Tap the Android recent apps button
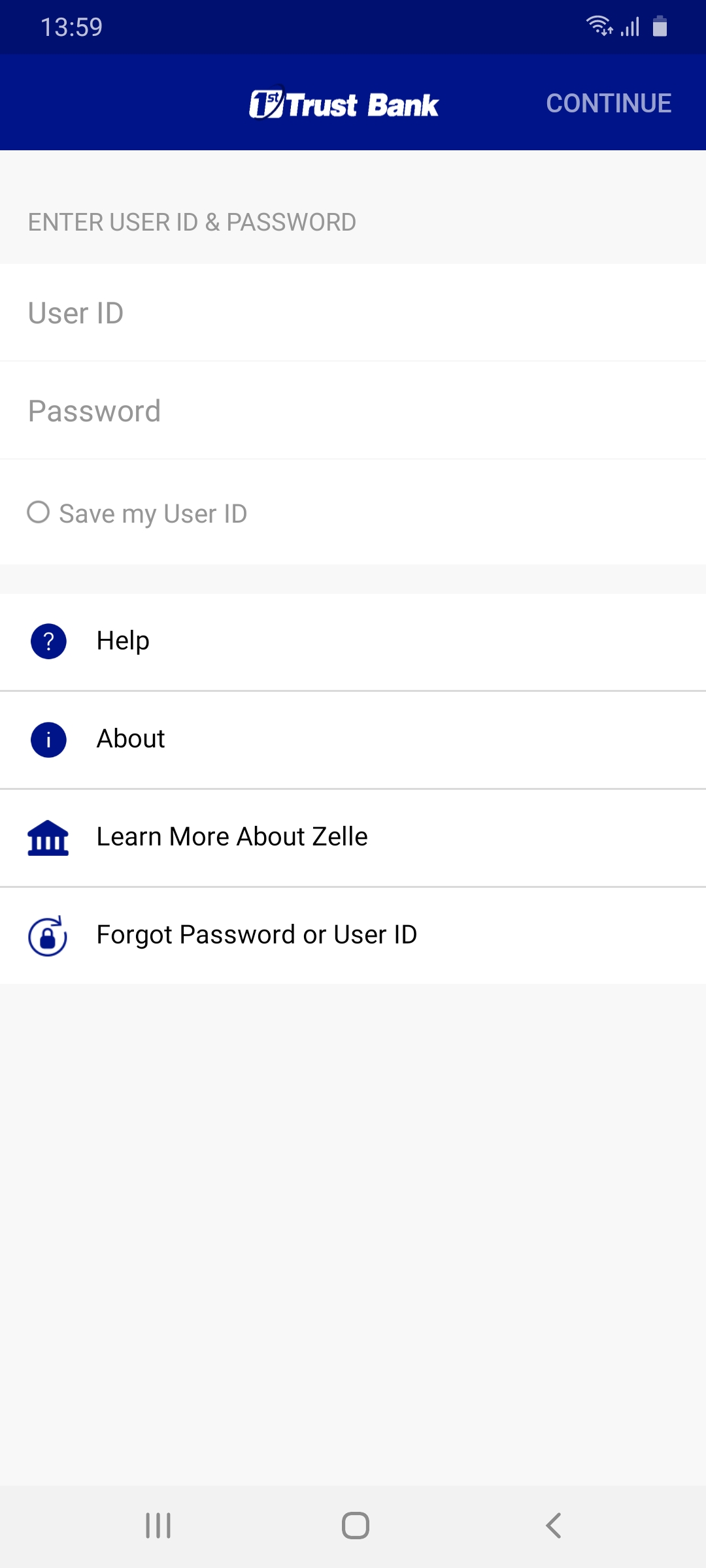Viewport: 706px width, 1568px height. [158, 1526]
